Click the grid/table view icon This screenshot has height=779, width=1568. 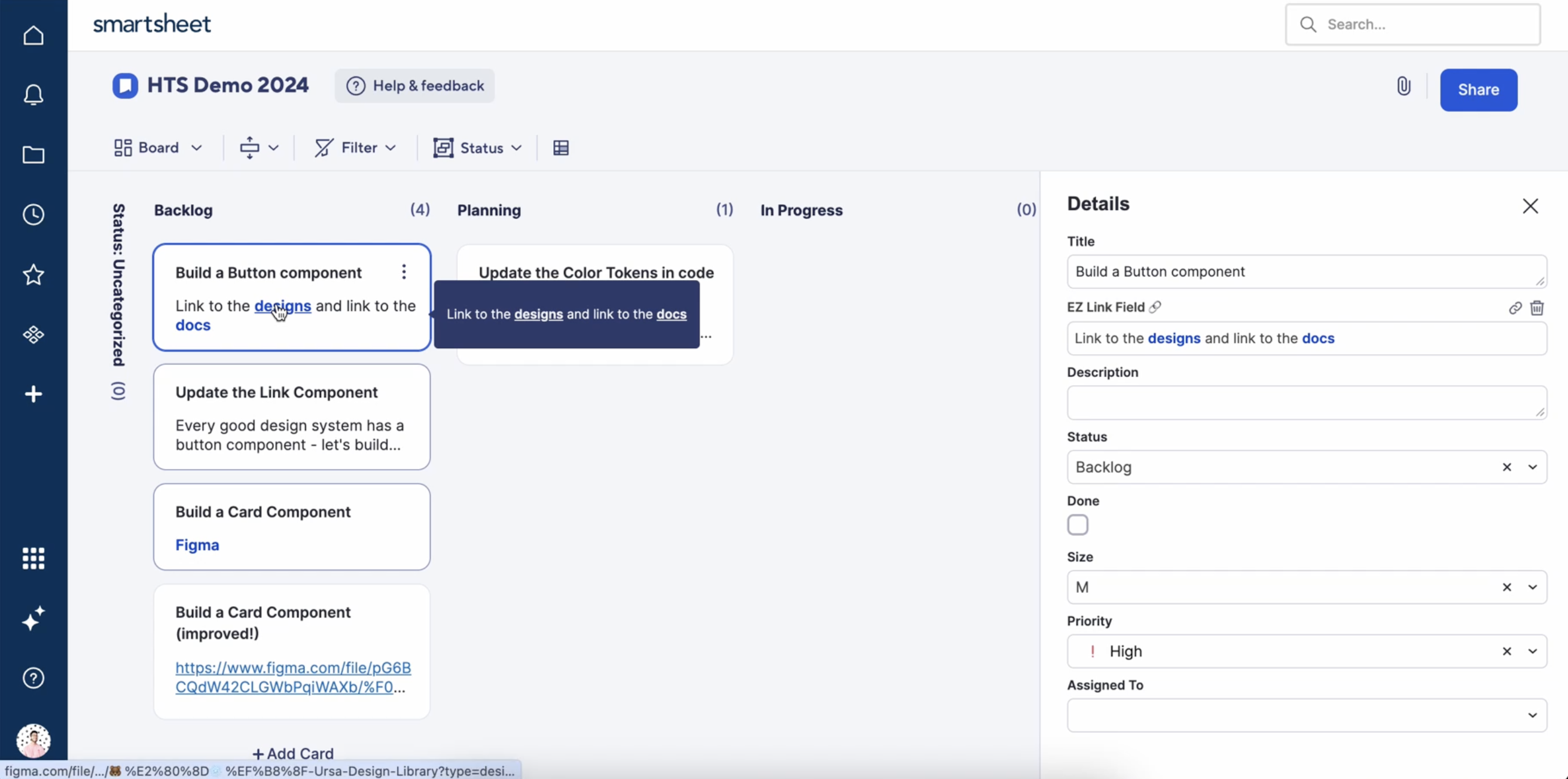click(x=561, y=148)
